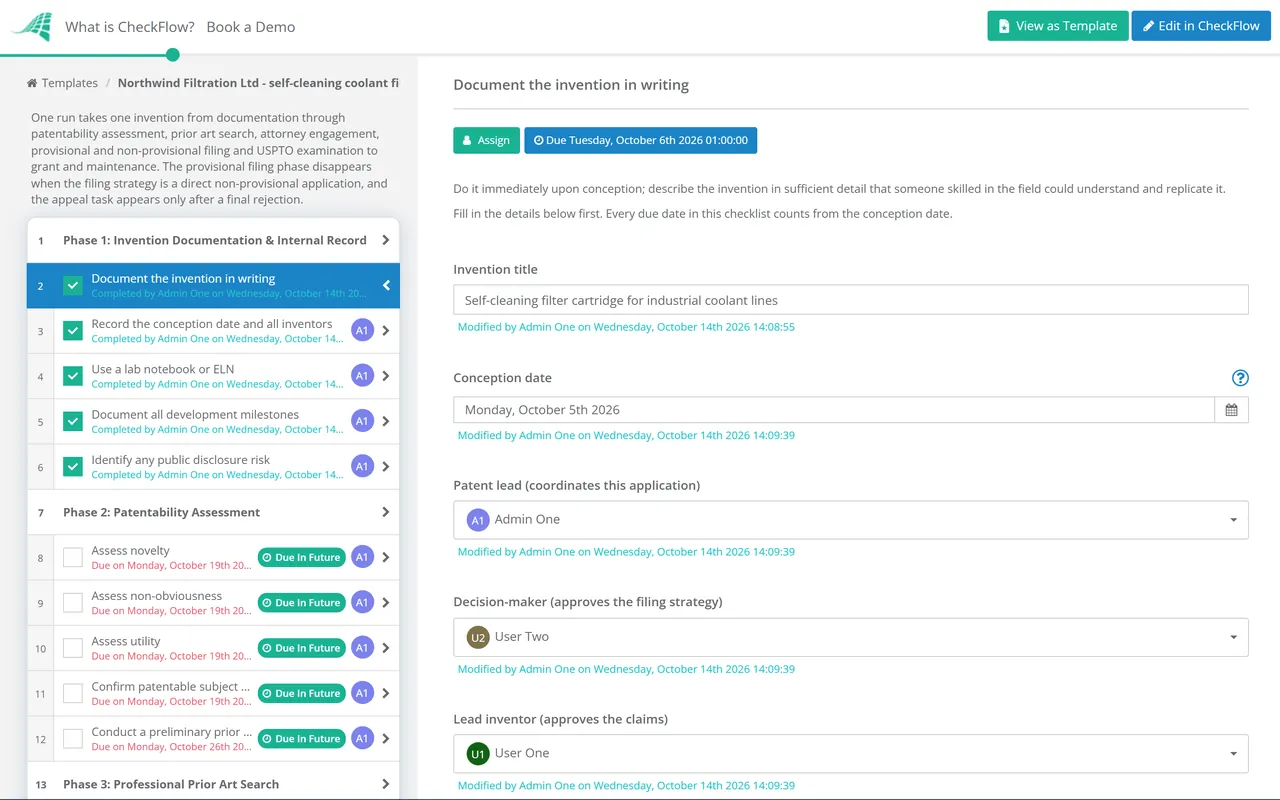
Task: Click the A1 avatar on Confirm patentable subject task
Action: pyautogui.click(x=362, y=693)
